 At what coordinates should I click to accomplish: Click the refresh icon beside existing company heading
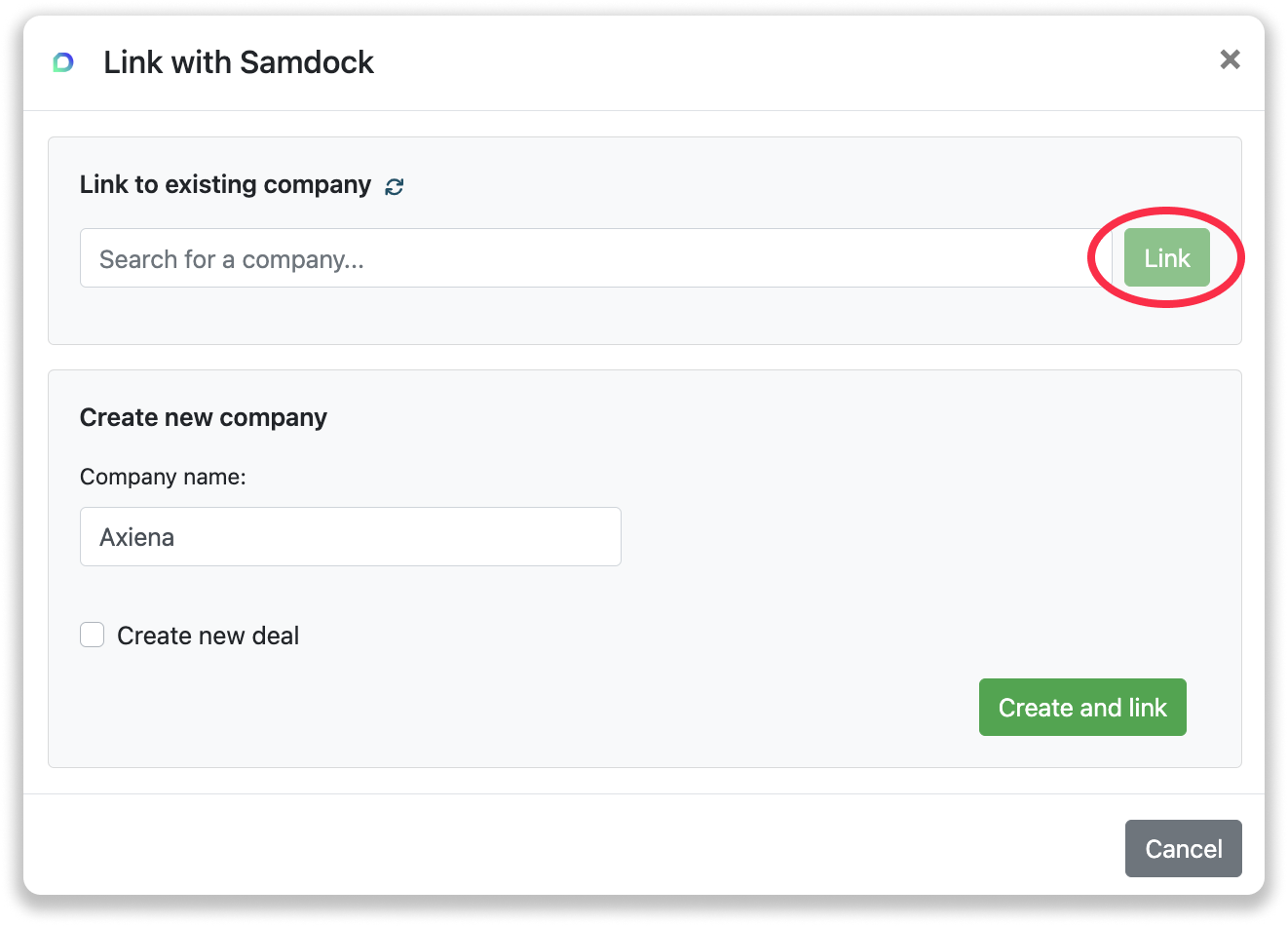click(394, 185)
